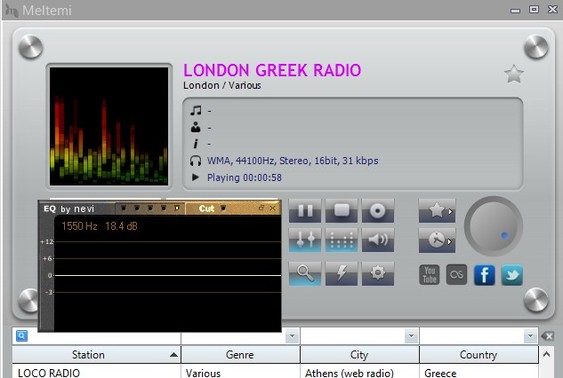Expand the Genre filter dropdown
The image size is (563, 378).
[x=292, y=336]
